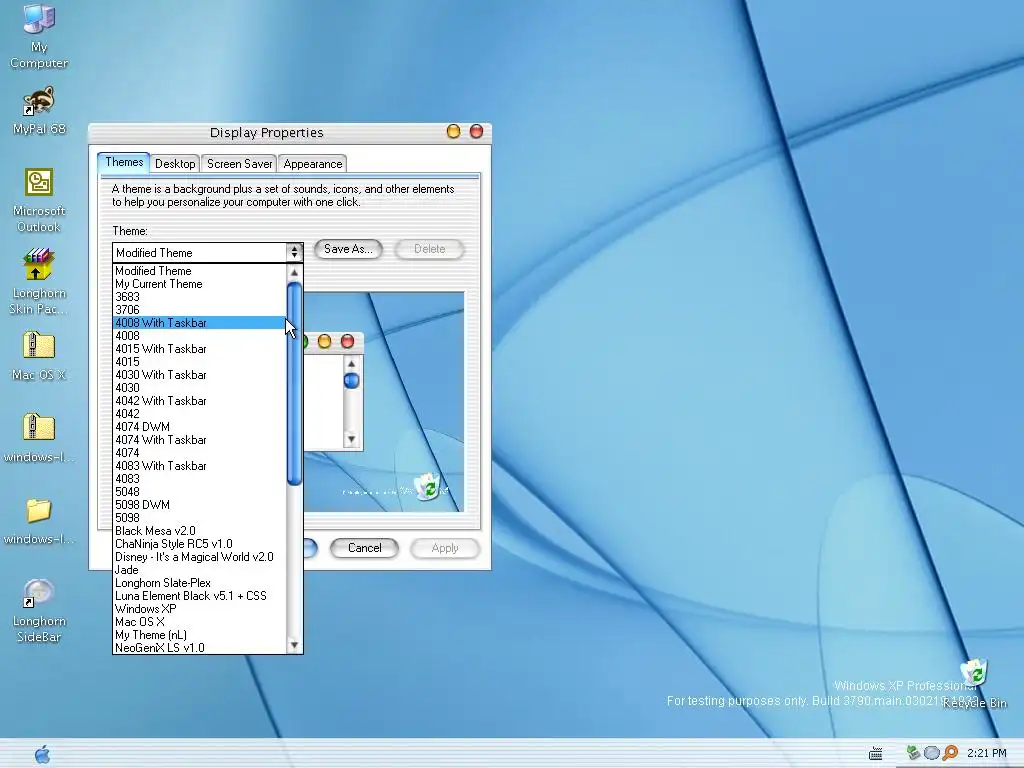Screen dimensions: 1024x768
Task: Open the My Computer desktop icon
Action: 39,36
